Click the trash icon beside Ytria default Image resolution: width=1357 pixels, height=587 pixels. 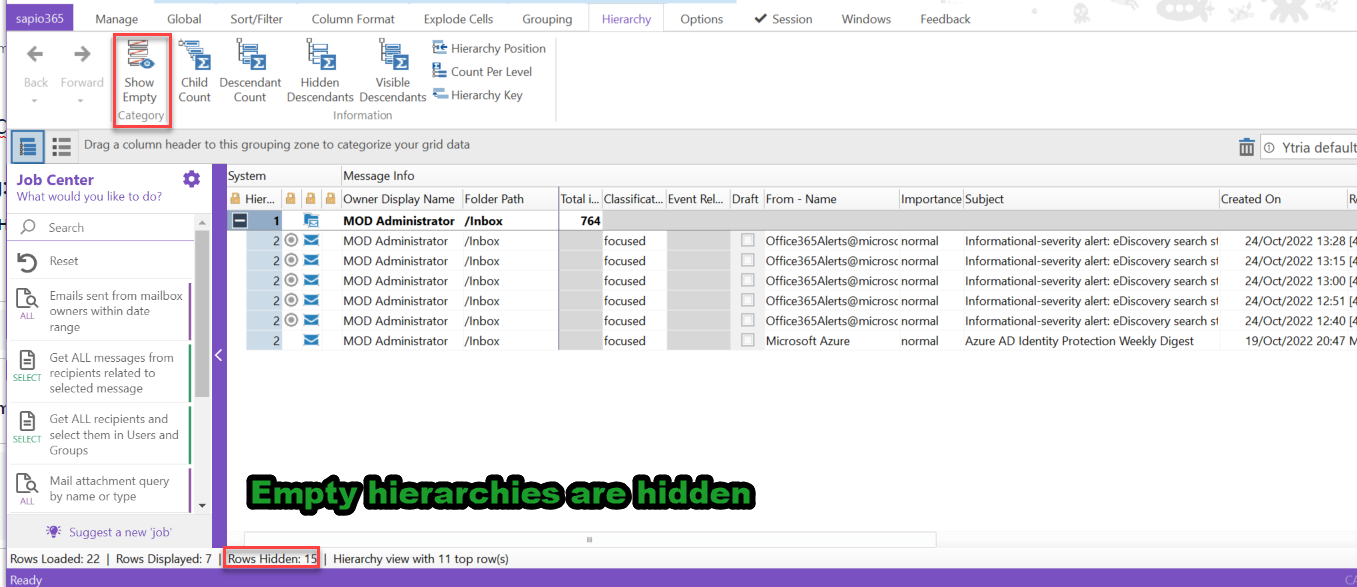coord(1246,148)
